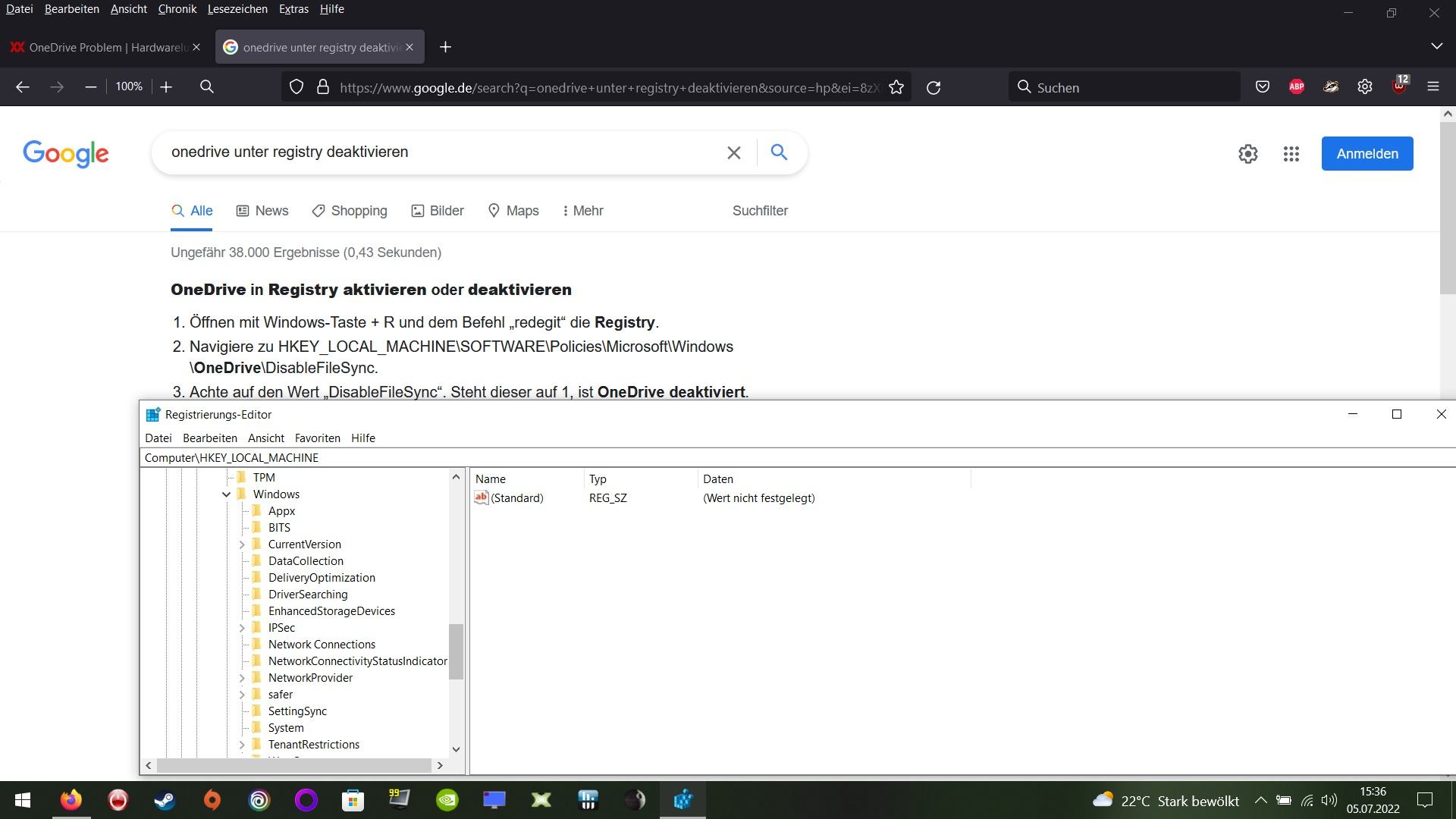Open the Firefox hamburger menu
The image size is (1456, 819).
point(1433,87)
